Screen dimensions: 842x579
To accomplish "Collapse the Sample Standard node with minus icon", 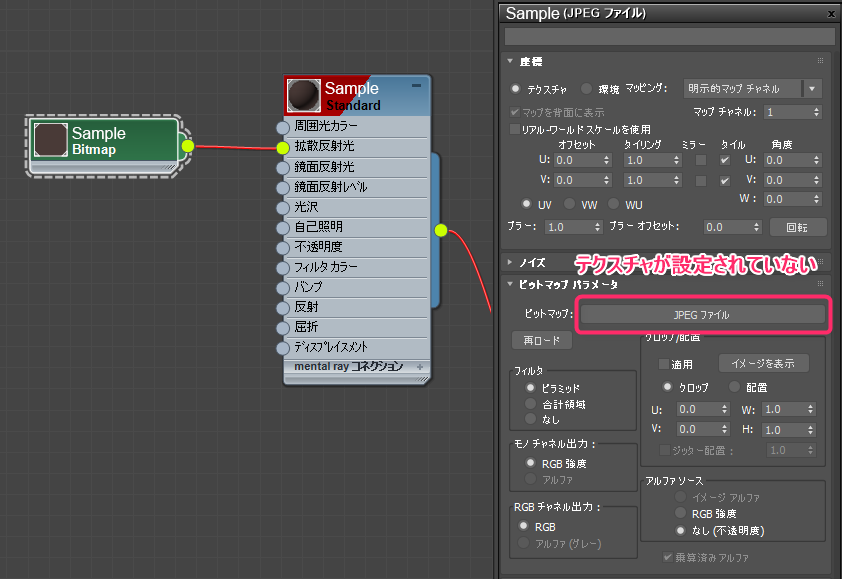I will [x=416, y=87].
